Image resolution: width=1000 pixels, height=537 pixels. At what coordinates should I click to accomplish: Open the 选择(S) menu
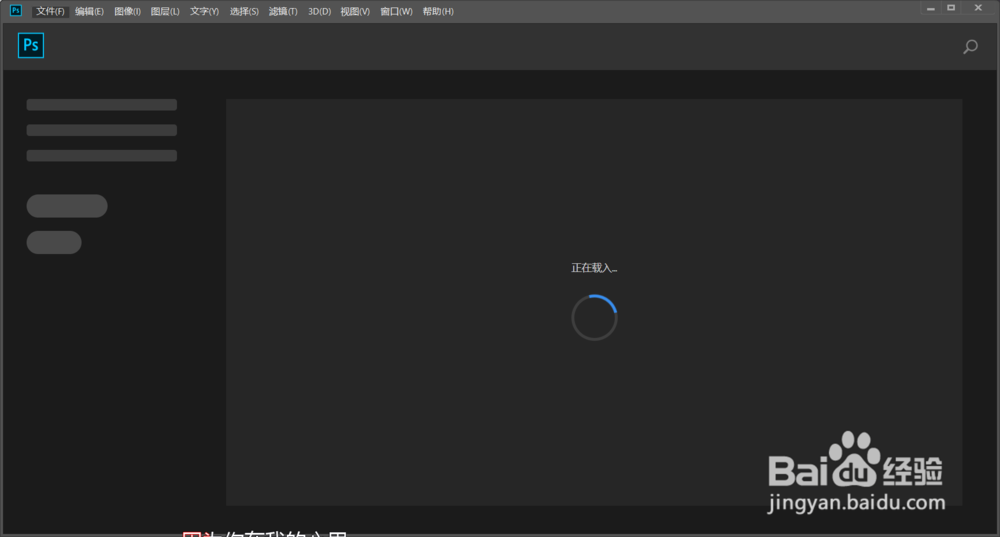(244, 11)
